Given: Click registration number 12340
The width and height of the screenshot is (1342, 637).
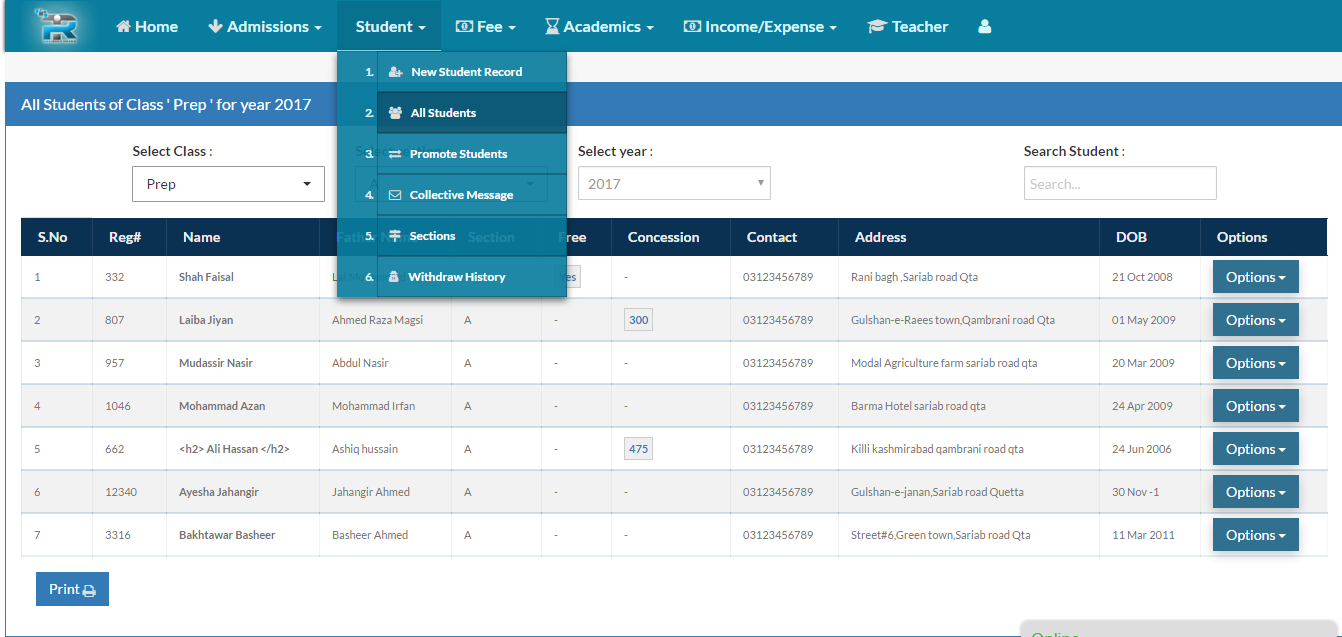Looking at the screenshot, I should (121, 492).
